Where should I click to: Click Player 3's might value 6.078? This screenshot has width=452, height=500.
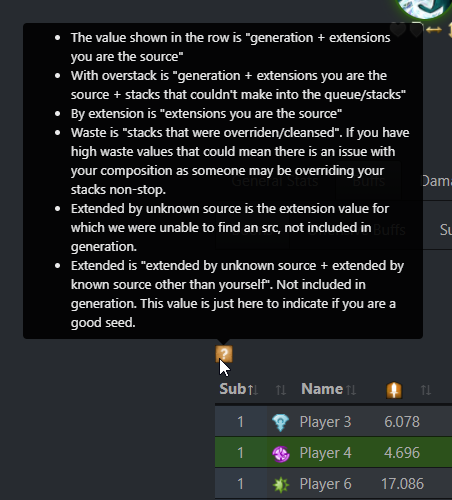pos(402,422)
